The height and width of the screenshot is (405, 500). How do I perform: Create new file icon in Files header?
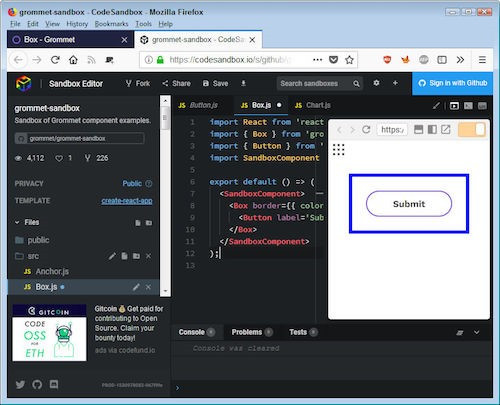pos(138,223)
